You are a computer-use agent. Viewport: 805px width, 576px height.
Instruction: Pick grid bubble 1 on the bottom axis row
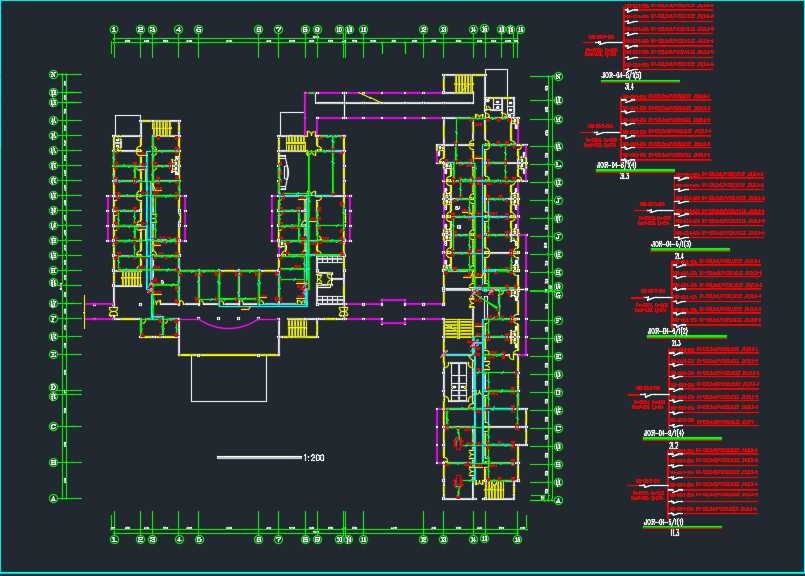(x=114, y=540)
